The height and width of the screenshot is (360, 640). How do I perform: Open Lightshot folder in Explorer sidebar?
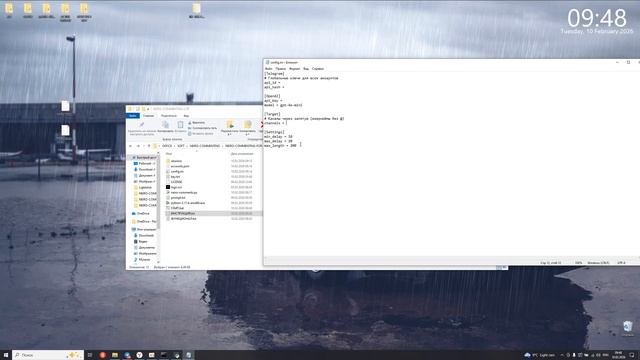[145, 187]
